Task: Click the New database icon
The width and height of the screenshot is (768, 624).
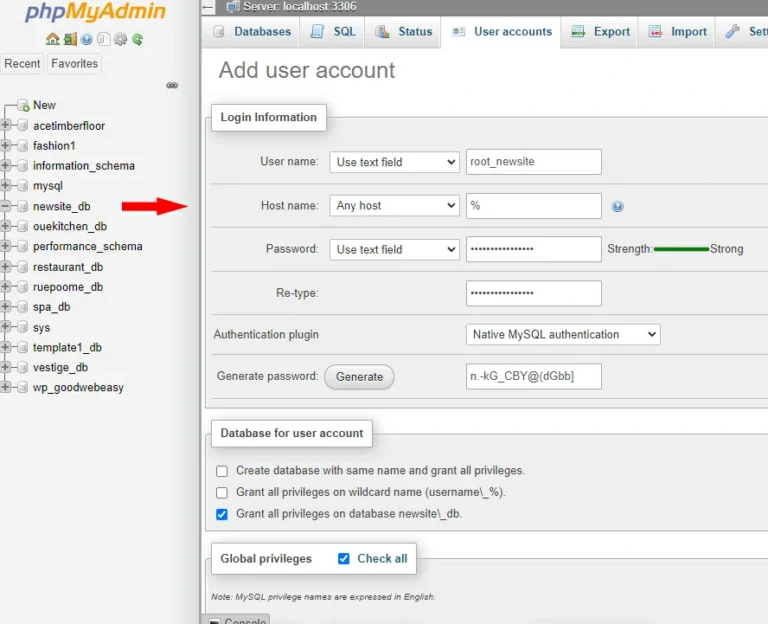Action: click(23, 105)
